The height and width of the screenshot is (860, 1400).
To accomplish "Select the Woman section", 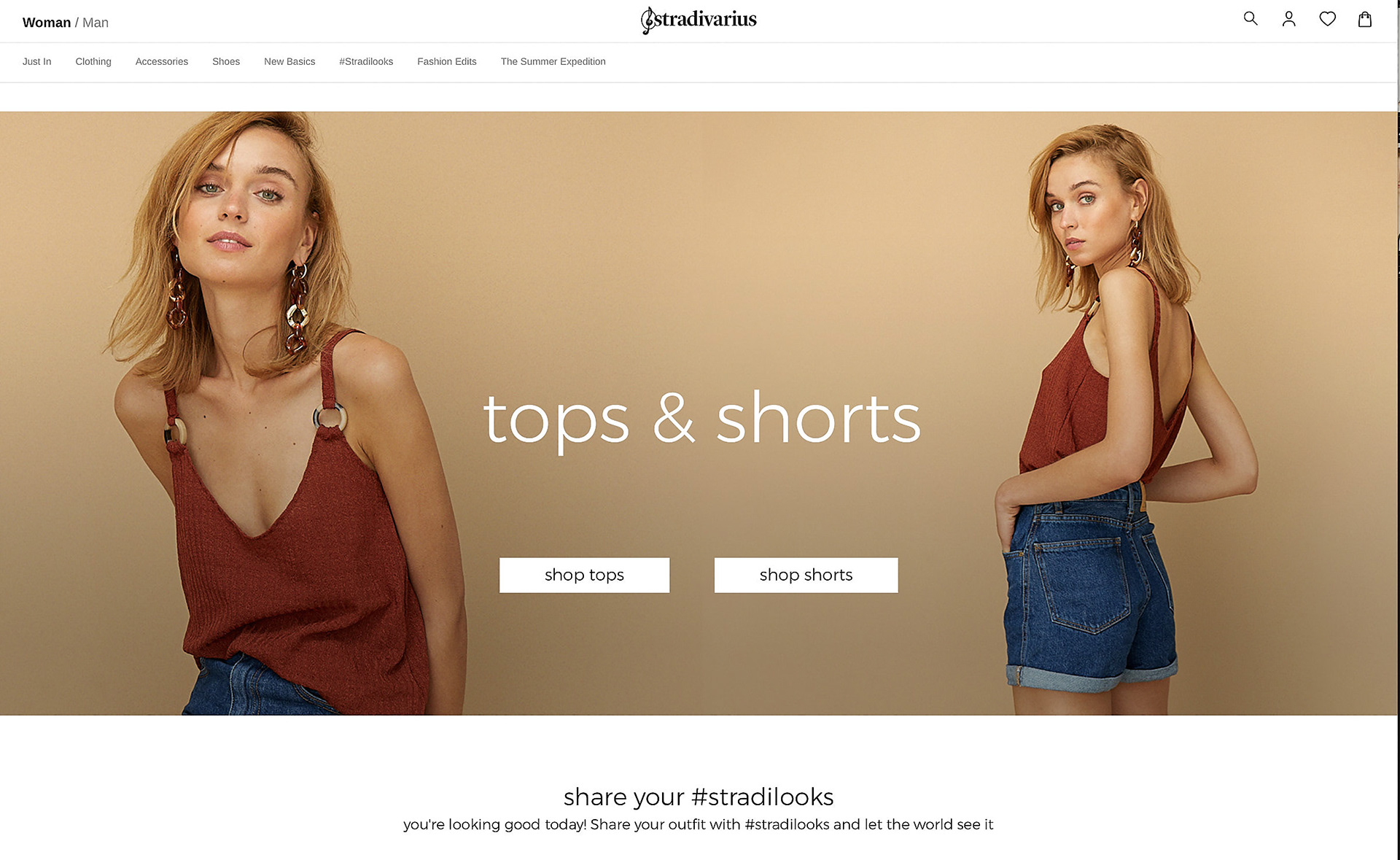I will 47,23.
